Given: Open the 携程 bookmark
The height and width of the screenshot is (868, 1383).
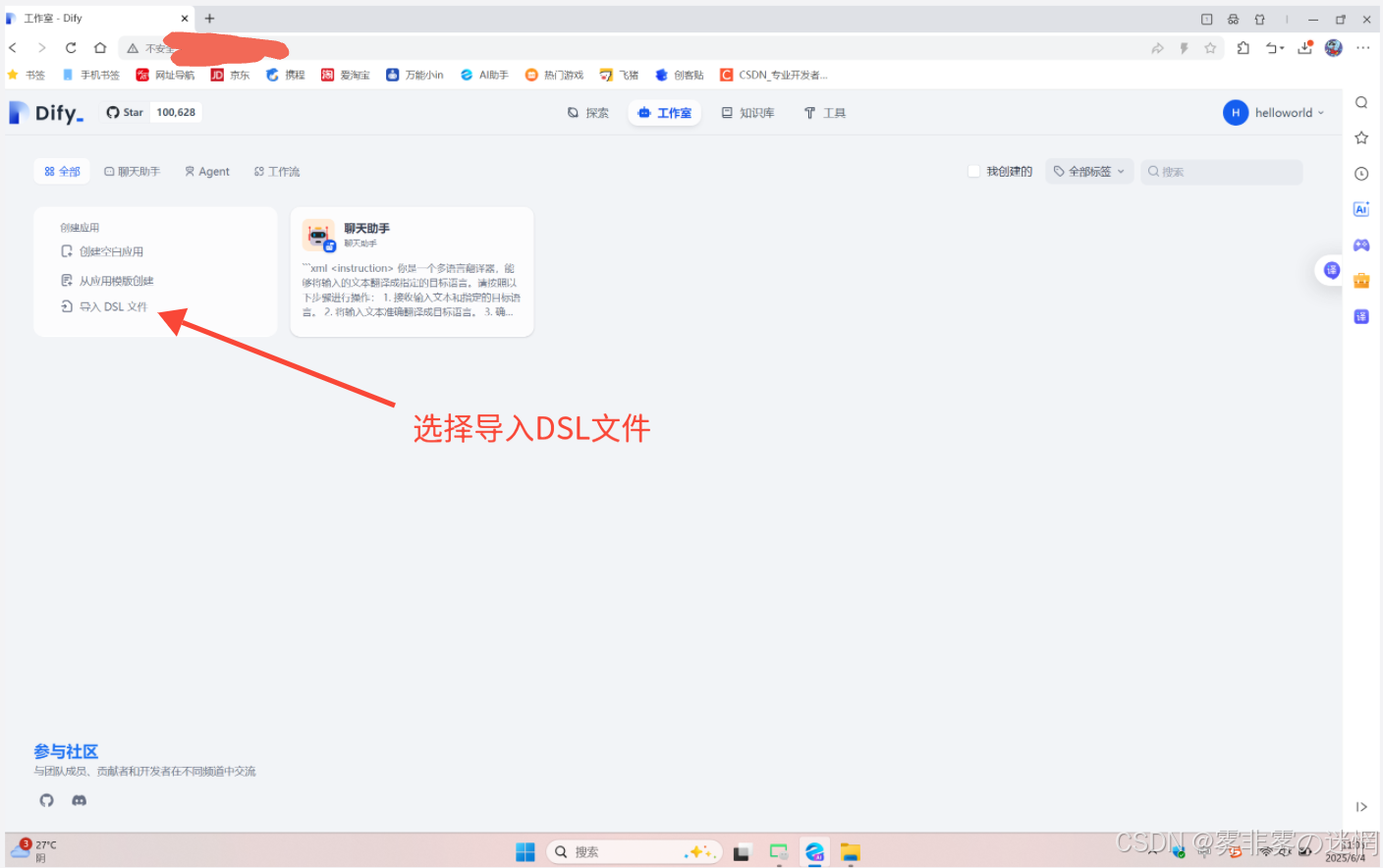Looking at the screenshot, I should coord(285,75).
